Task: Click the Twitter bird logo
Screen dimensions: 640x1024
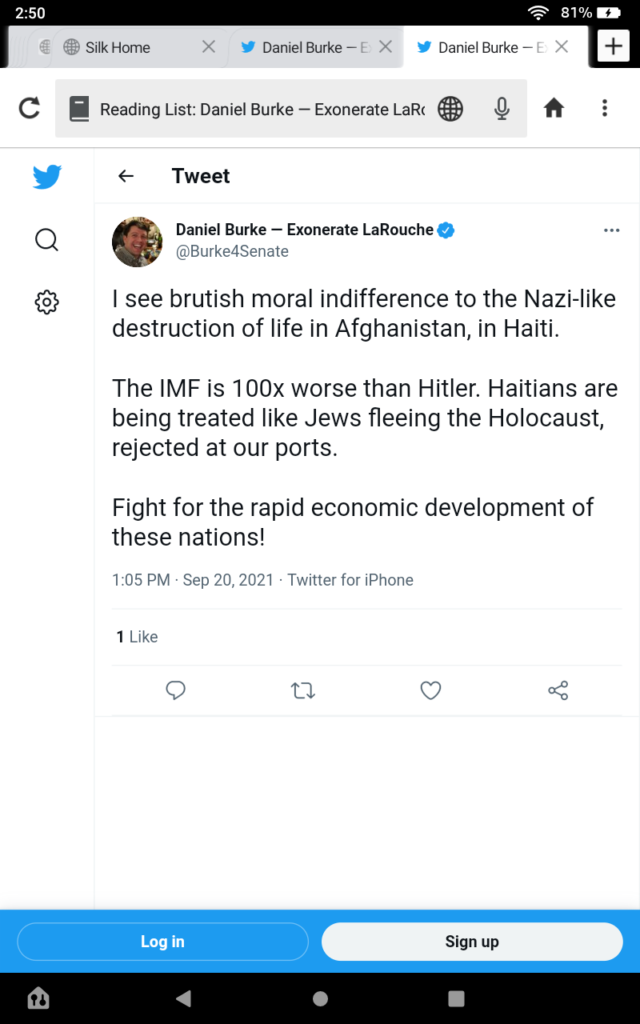Action: (x=47, y=178)
